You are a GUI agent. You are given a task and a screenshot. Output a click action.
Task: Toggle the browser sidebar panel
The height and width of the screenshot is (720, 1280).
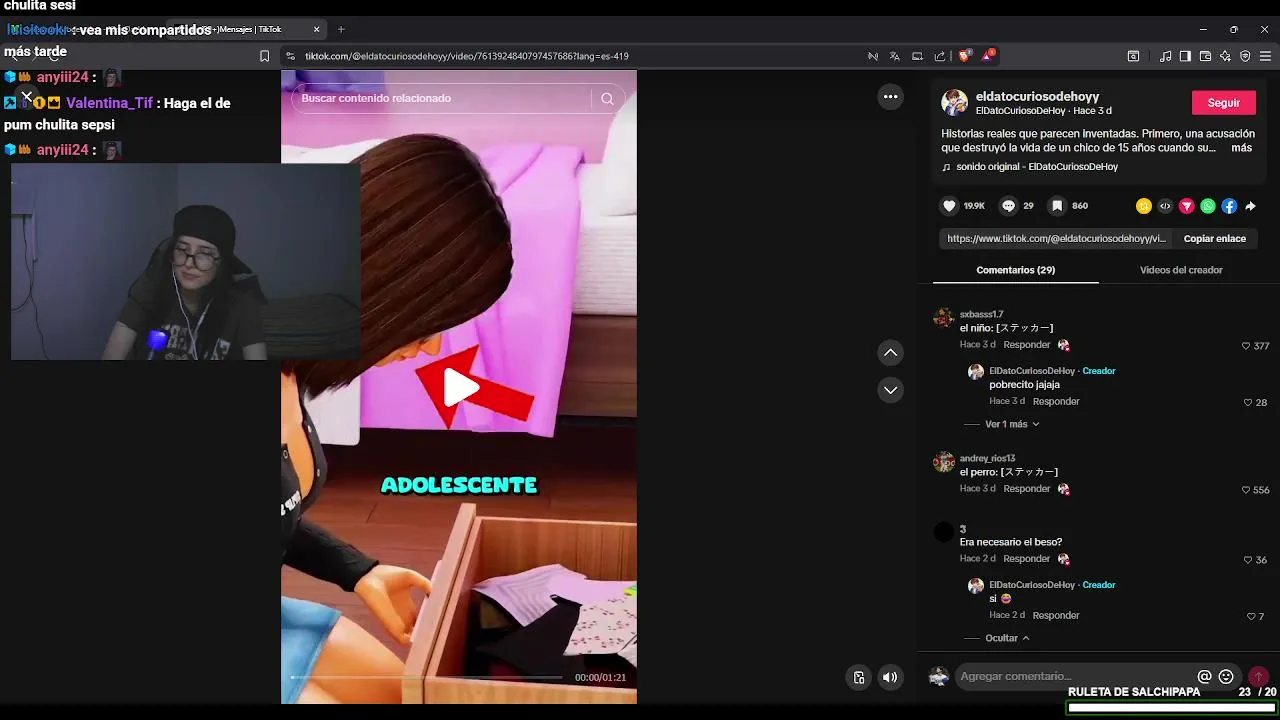(1185, 56)
